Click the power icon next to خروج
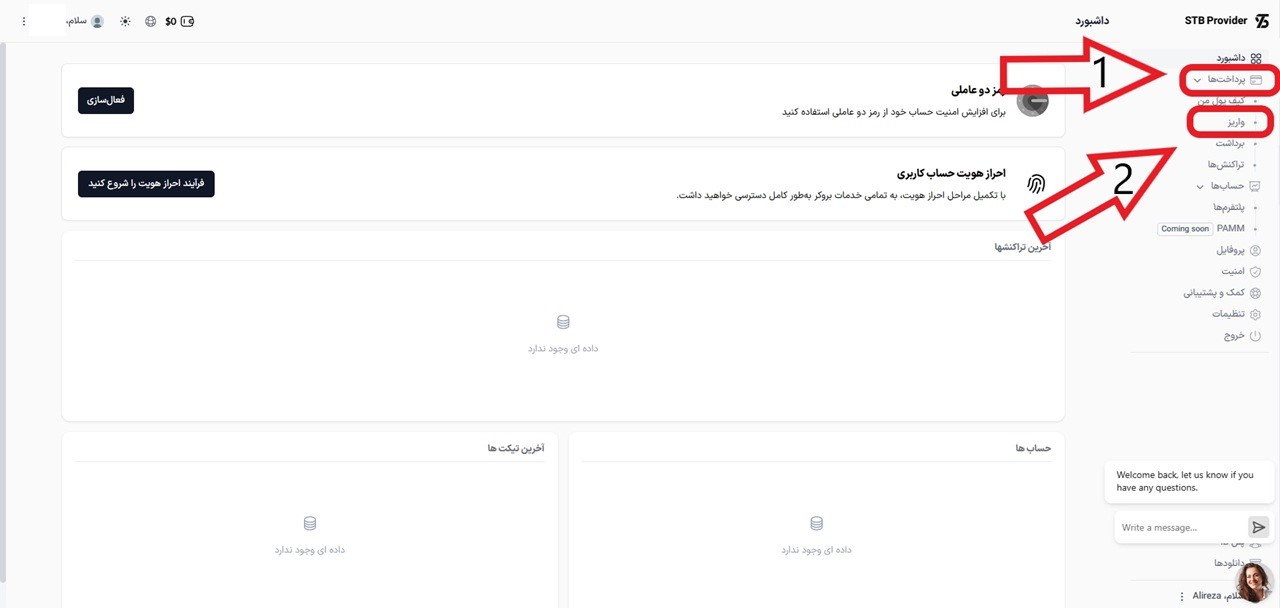Image resolution: width=1280 pixels, height=608 pixels. click(1256, 336)
